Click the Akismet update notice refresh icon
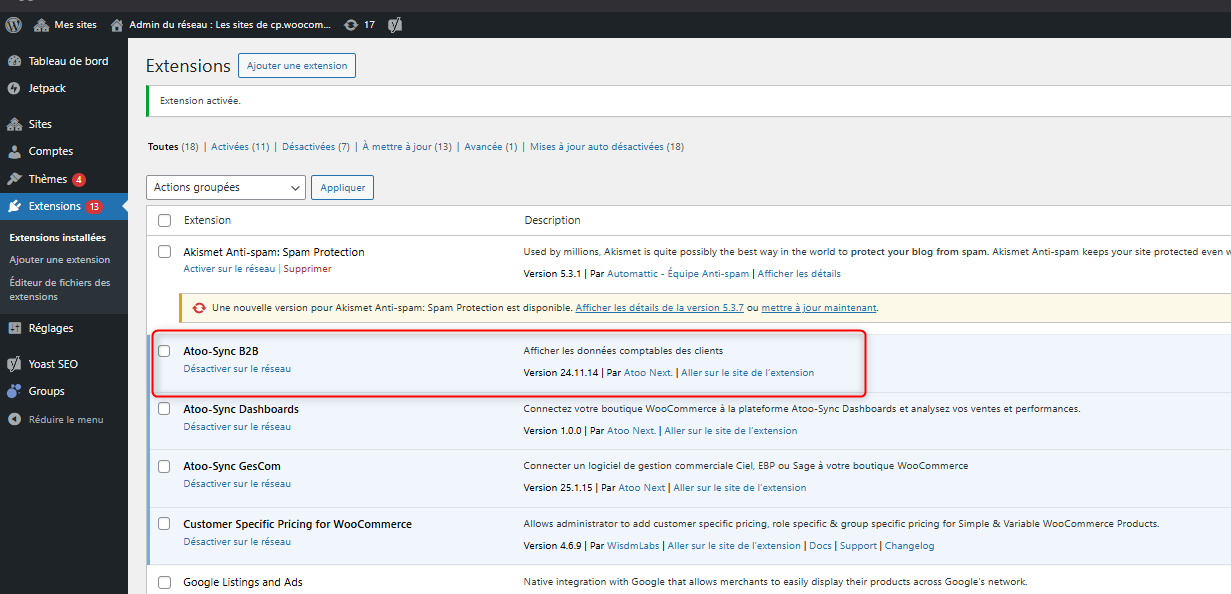1231x594 pixels. tap(200, 308)
